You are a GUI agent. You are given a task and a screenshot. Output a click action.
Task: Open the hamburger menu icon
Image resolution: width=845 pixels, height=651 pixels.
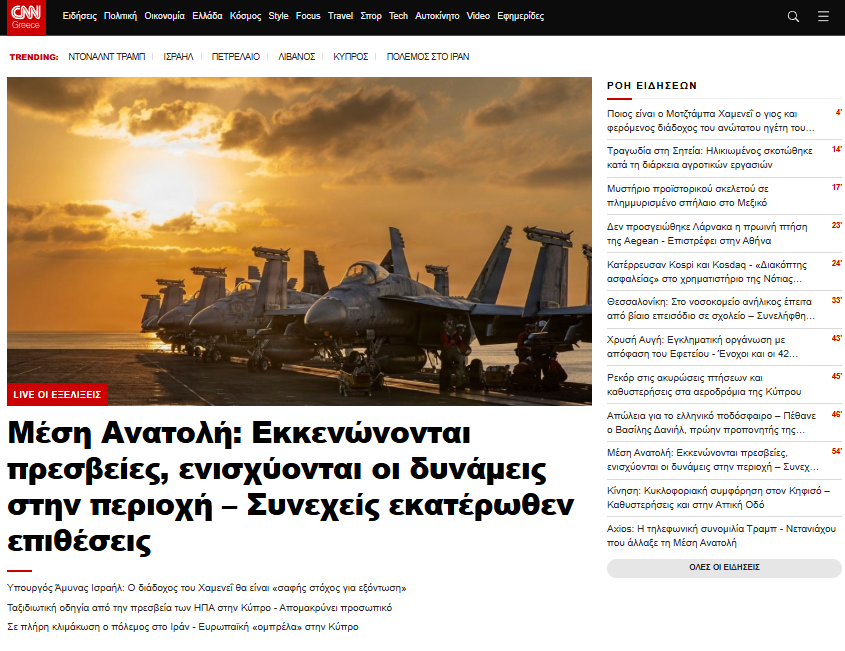(x=823, y=17)
